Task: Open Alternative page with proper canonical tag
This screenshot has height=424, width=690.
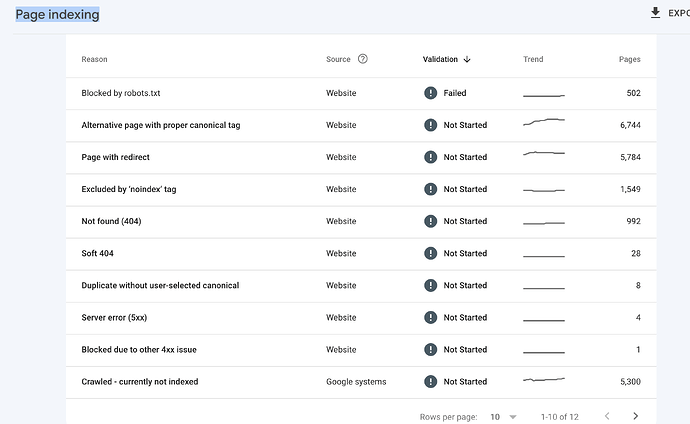Action: tap(160, 125)
